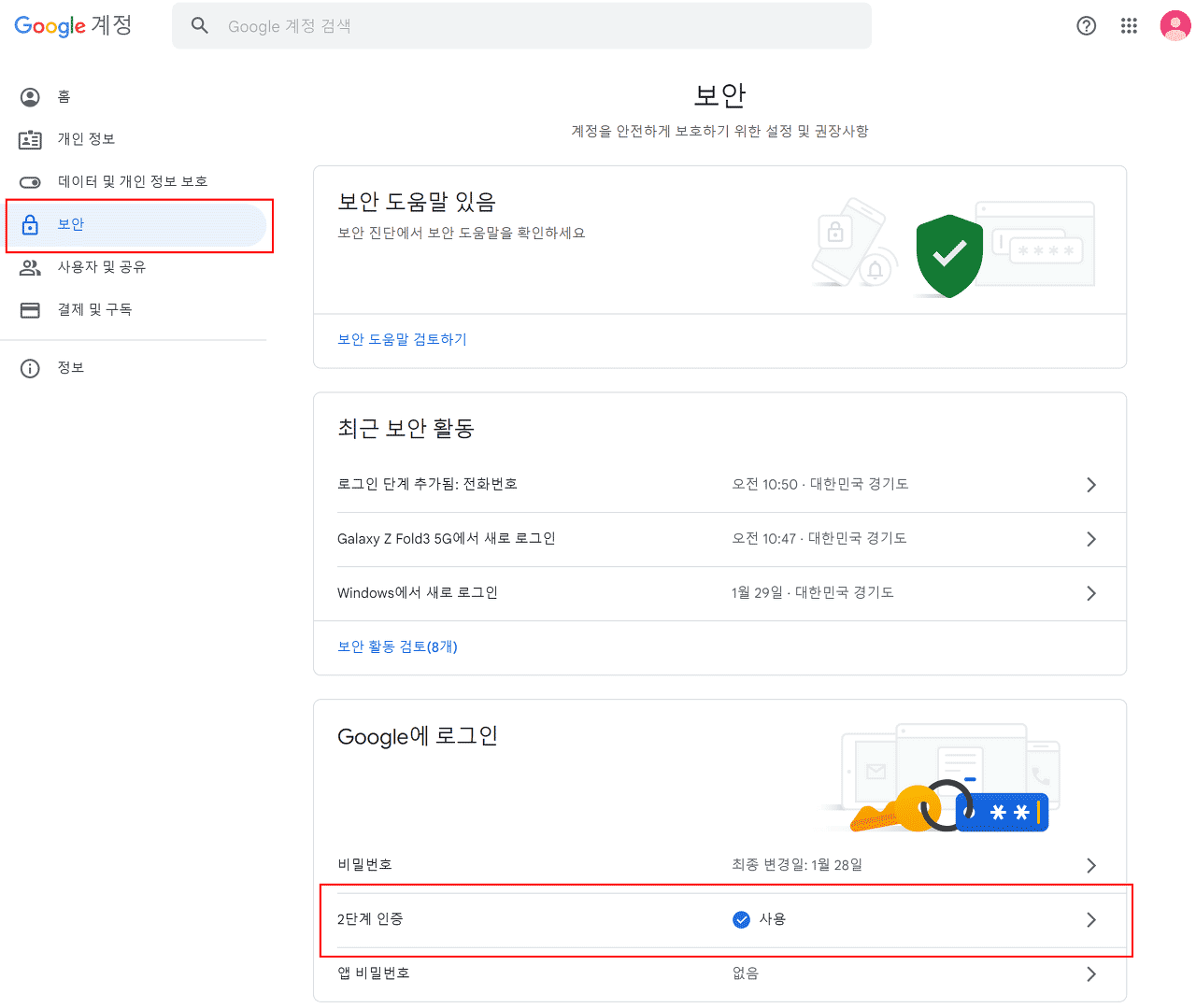Image resolution: width=1196 pixels, height=1008 pixels.
Task: Open 데이터 및 개인 정보 보호 menu item
Action: click(134, 182)
